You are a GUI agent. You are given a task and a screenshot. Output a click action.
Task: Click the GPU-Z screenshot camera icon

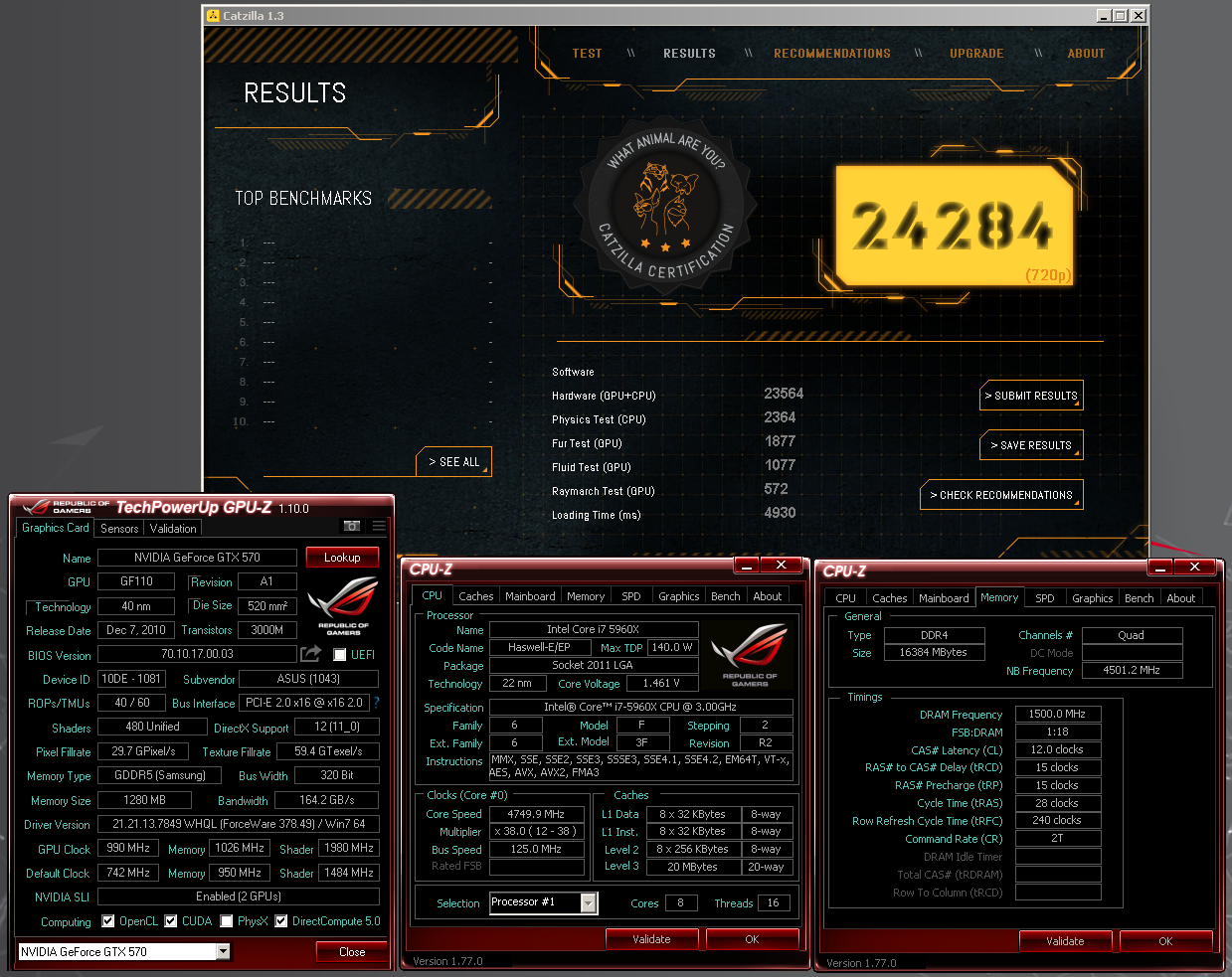(352, 526)
